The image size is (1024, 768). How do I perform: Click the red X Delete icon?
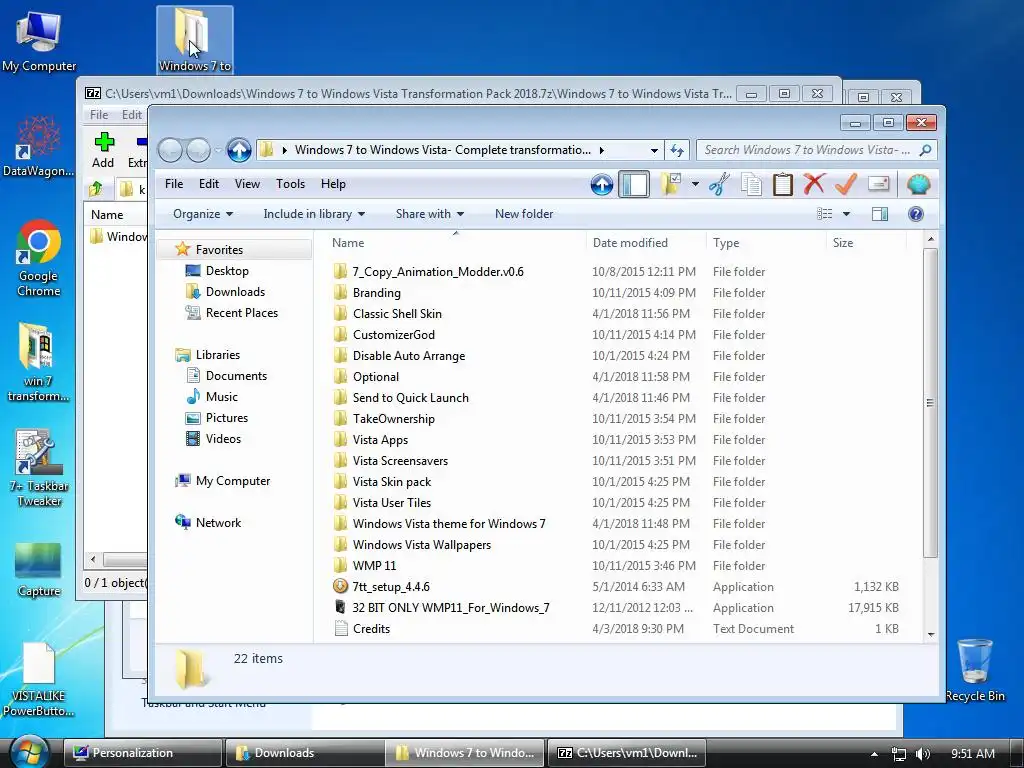[x=814, y=184]
